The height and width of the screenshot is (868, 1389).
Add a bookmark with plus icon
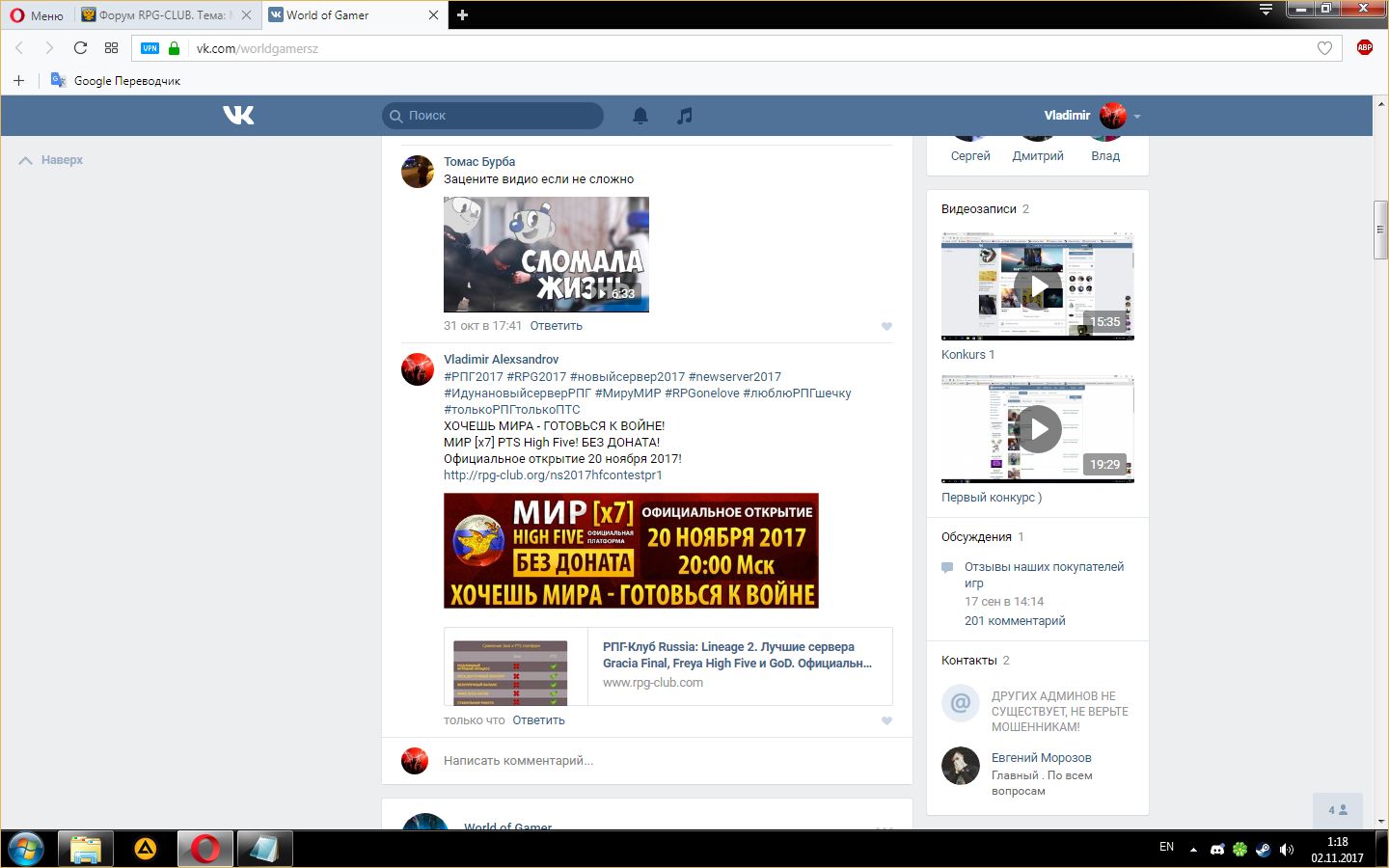(x=18, y=80)
